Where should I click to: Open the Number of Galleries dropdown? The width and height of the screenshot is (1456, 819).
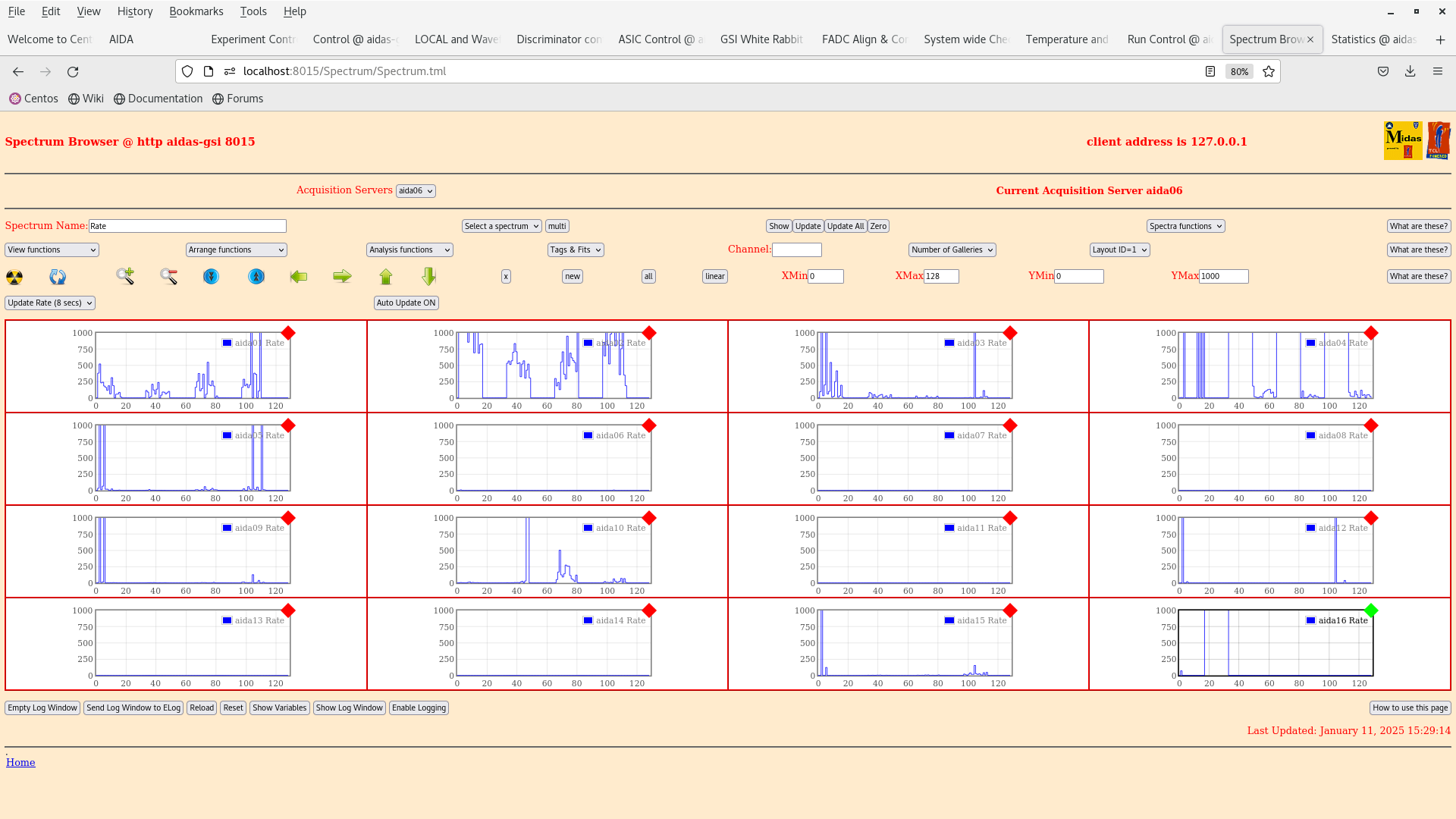[x=952, y=250]
